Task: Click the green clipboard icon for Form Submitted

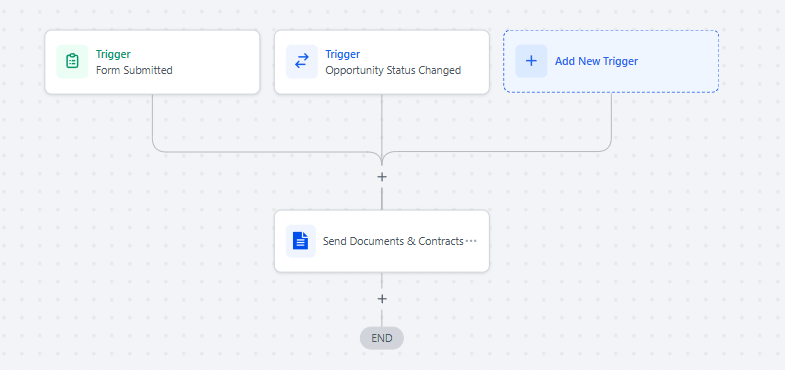Action: pos(72,61)
